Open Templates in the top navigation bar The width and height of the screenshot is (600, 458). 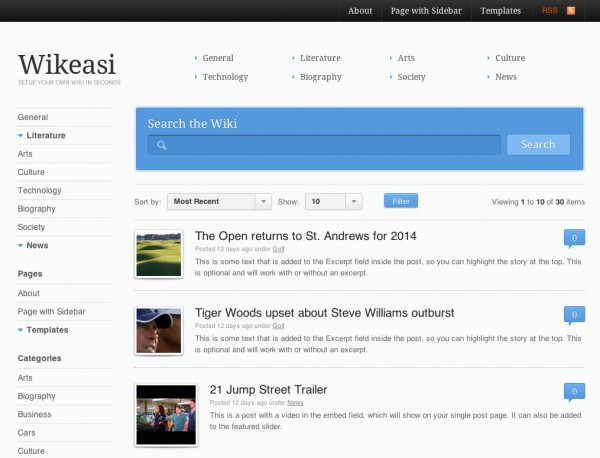[x=500, y=11]
